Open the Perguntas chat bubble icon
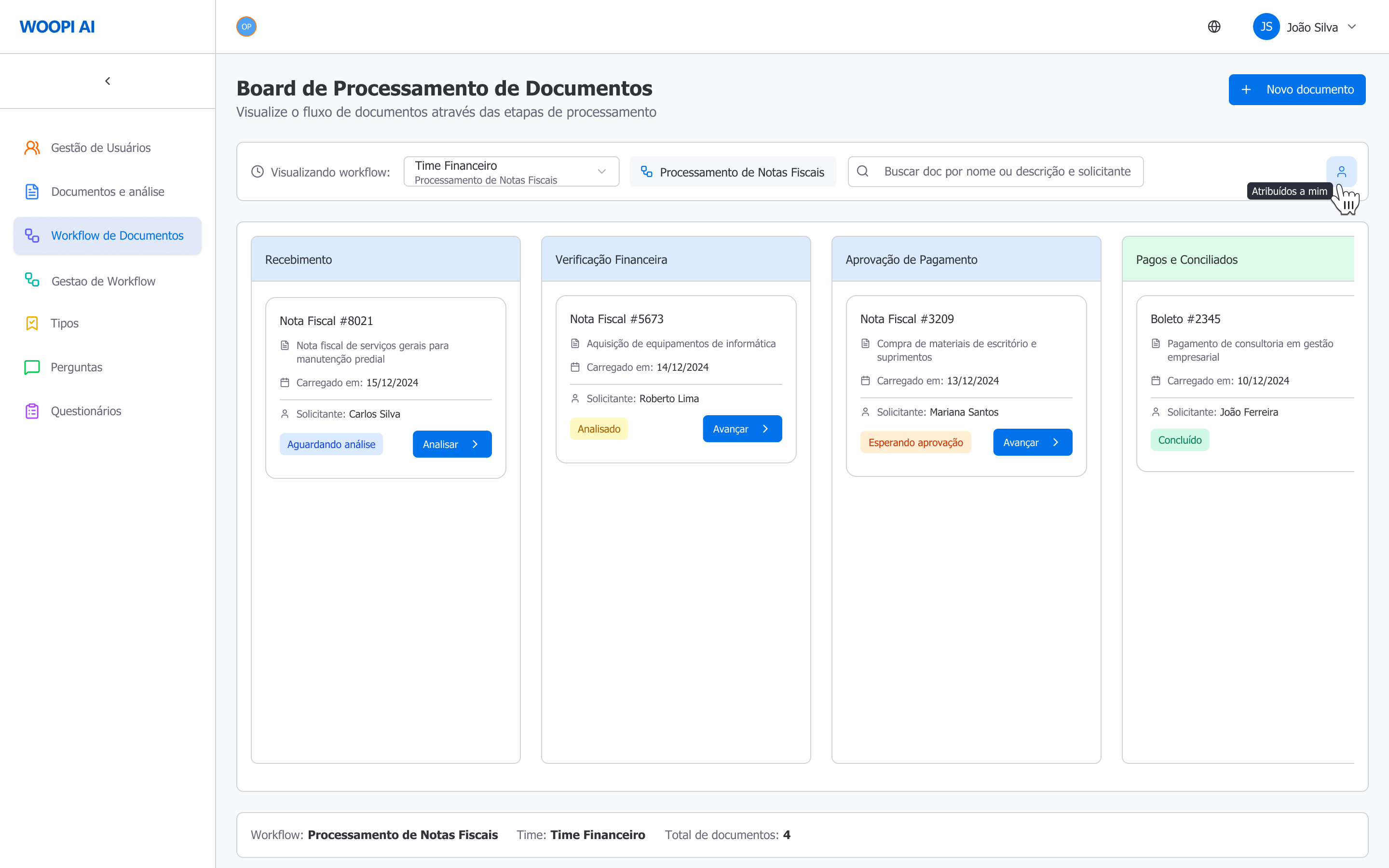The width and height of the screenshot is (1389, 868). pyautogui.click(x=31, y=367)
